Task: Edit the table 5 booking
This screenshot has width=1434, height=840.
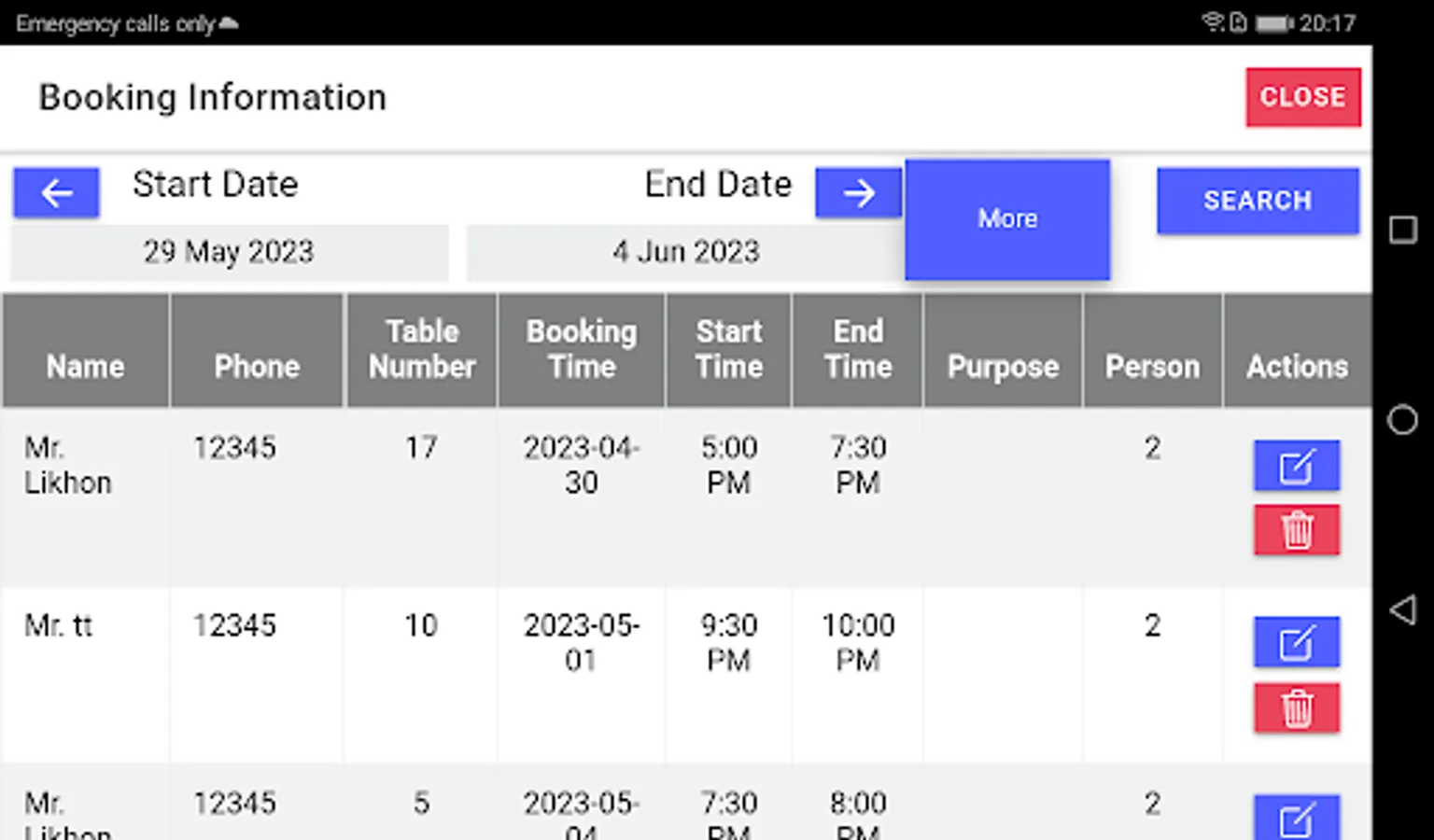Action: click(x=1296, y=818)
